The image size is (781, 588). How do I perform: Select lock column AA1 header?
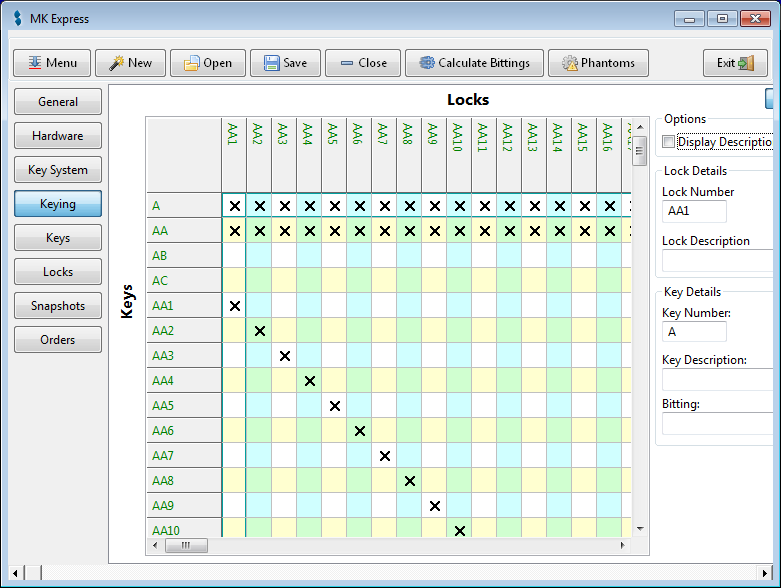point(234,155)
